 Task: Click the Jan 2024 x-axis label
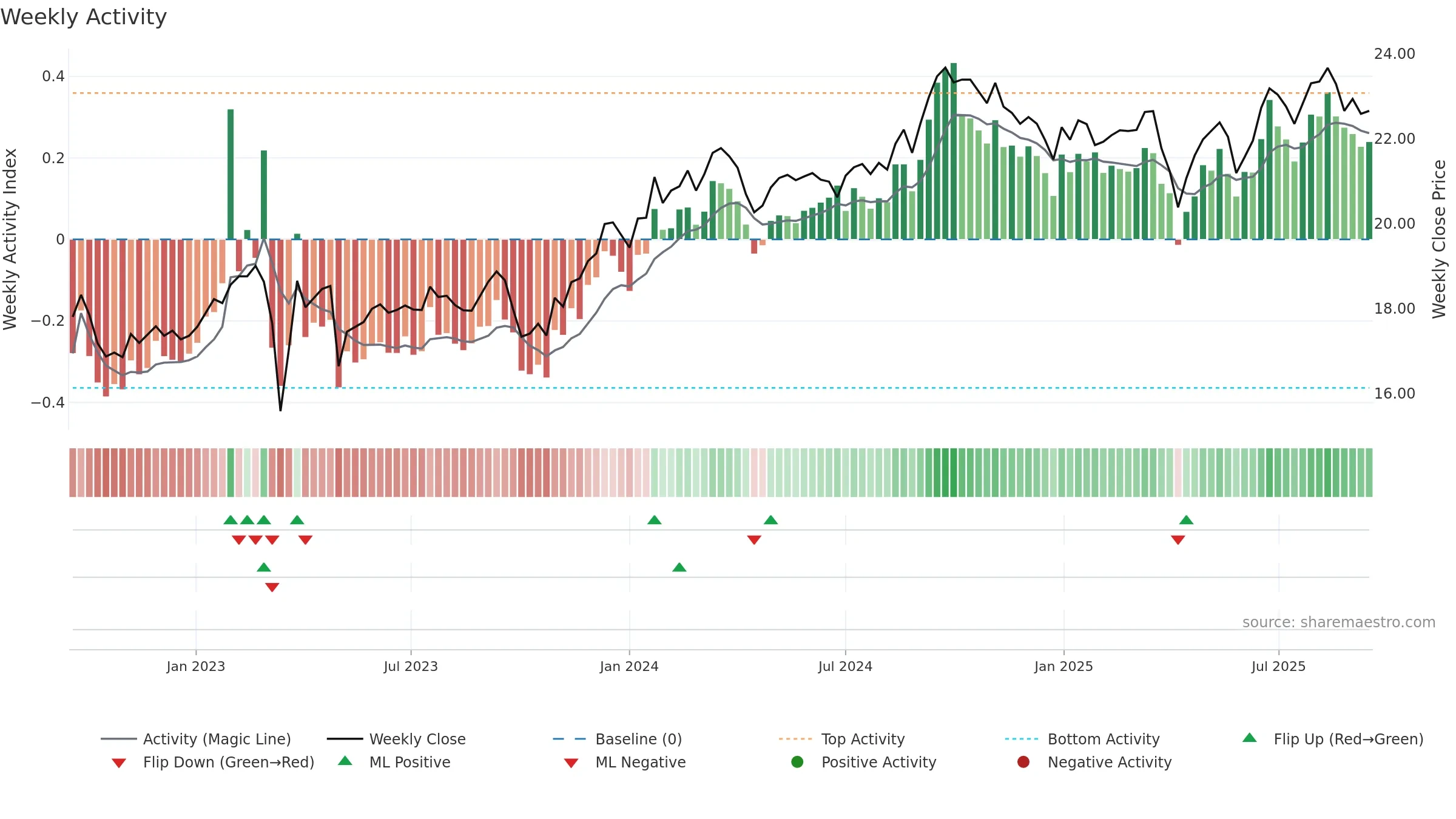click(x=629, y=666)
